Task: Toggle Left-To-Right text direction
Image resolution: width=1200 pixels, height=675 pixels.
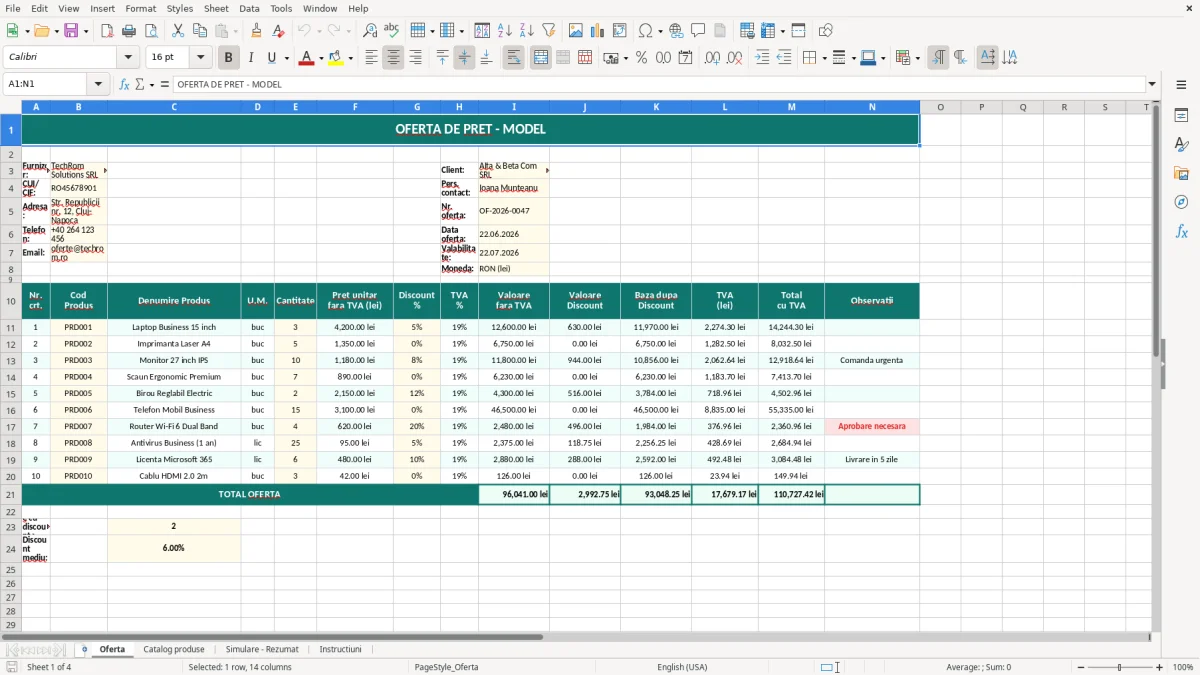Action: (938, 58)
